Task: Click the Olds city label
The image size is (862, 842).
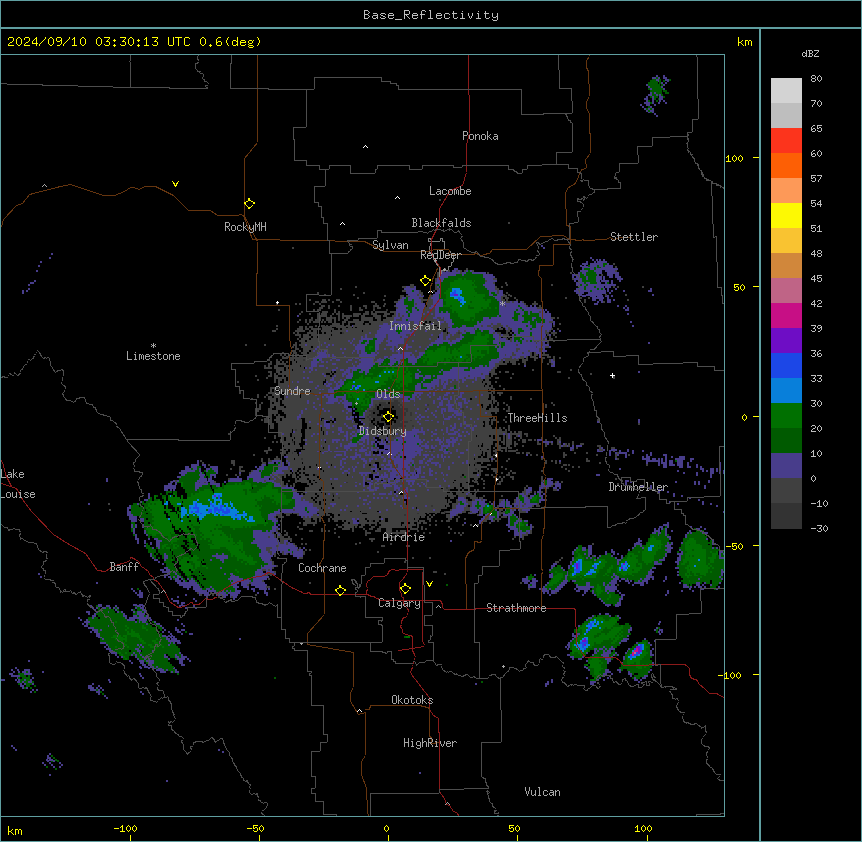Action: click(x=388, y=394)
